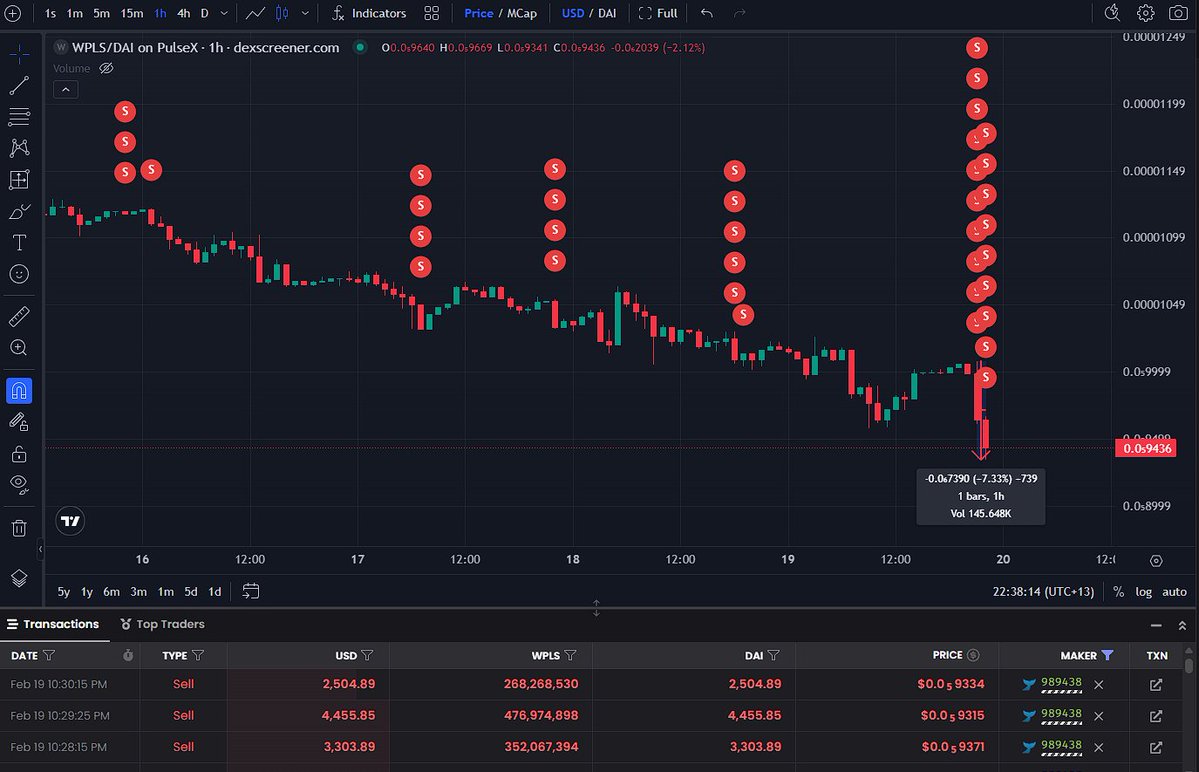Click the Full screen button
Screen dimensions: 1199x772
pyautogui.click(x=657, y=13)
